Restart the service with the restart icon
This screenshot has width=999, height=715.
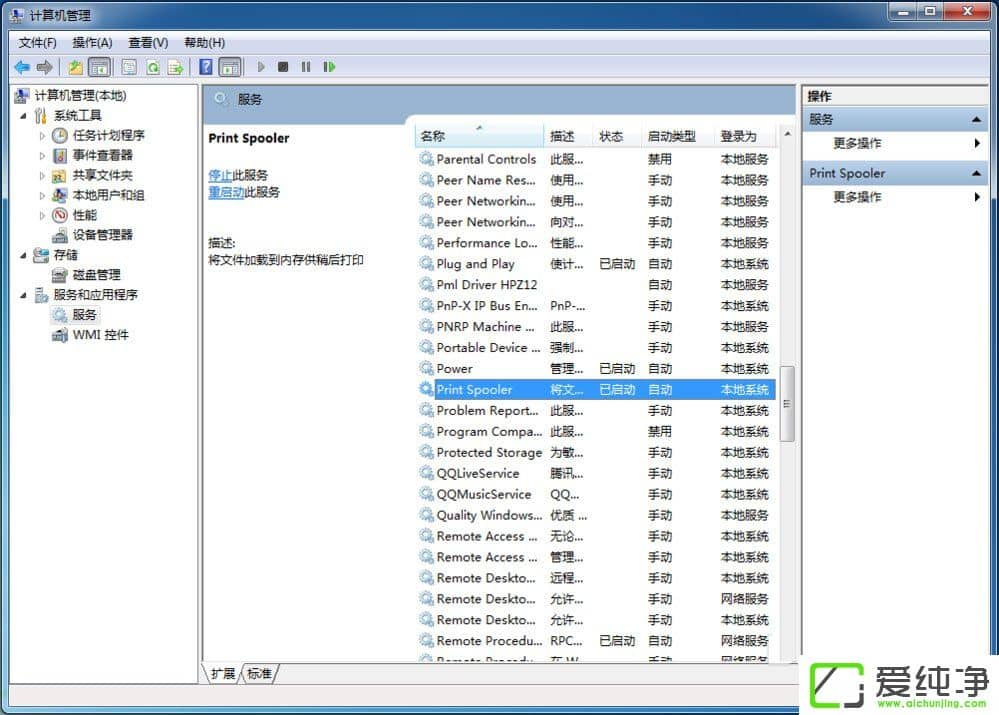point(330,67)
